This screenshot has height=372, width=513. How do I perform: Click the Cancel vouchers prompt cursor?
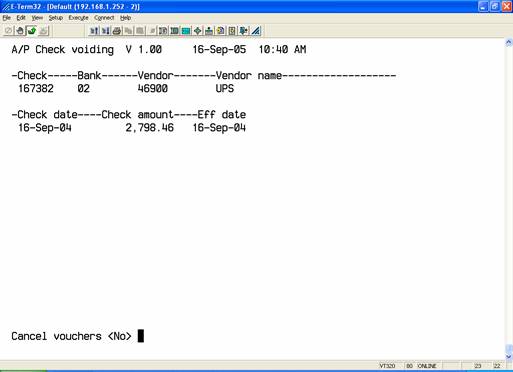141,336
